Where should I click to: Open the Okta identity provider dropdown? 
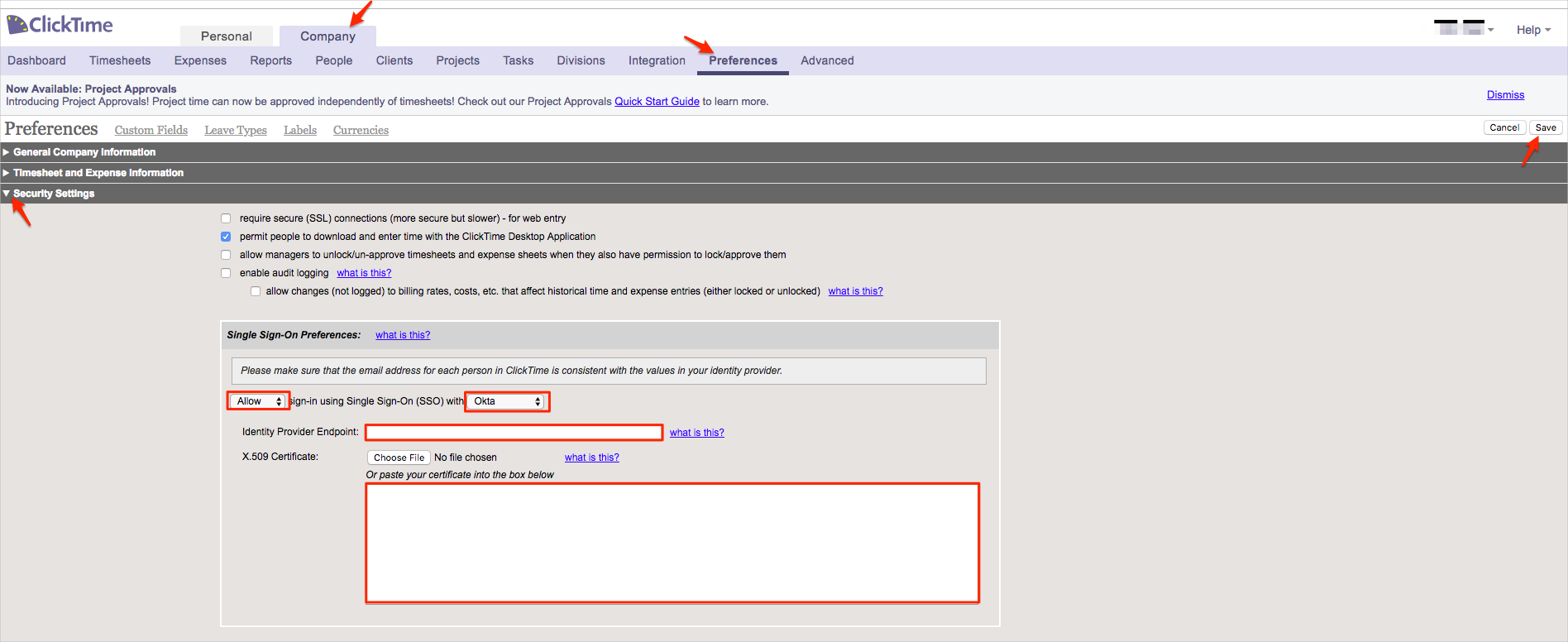[x=507, y=401]
